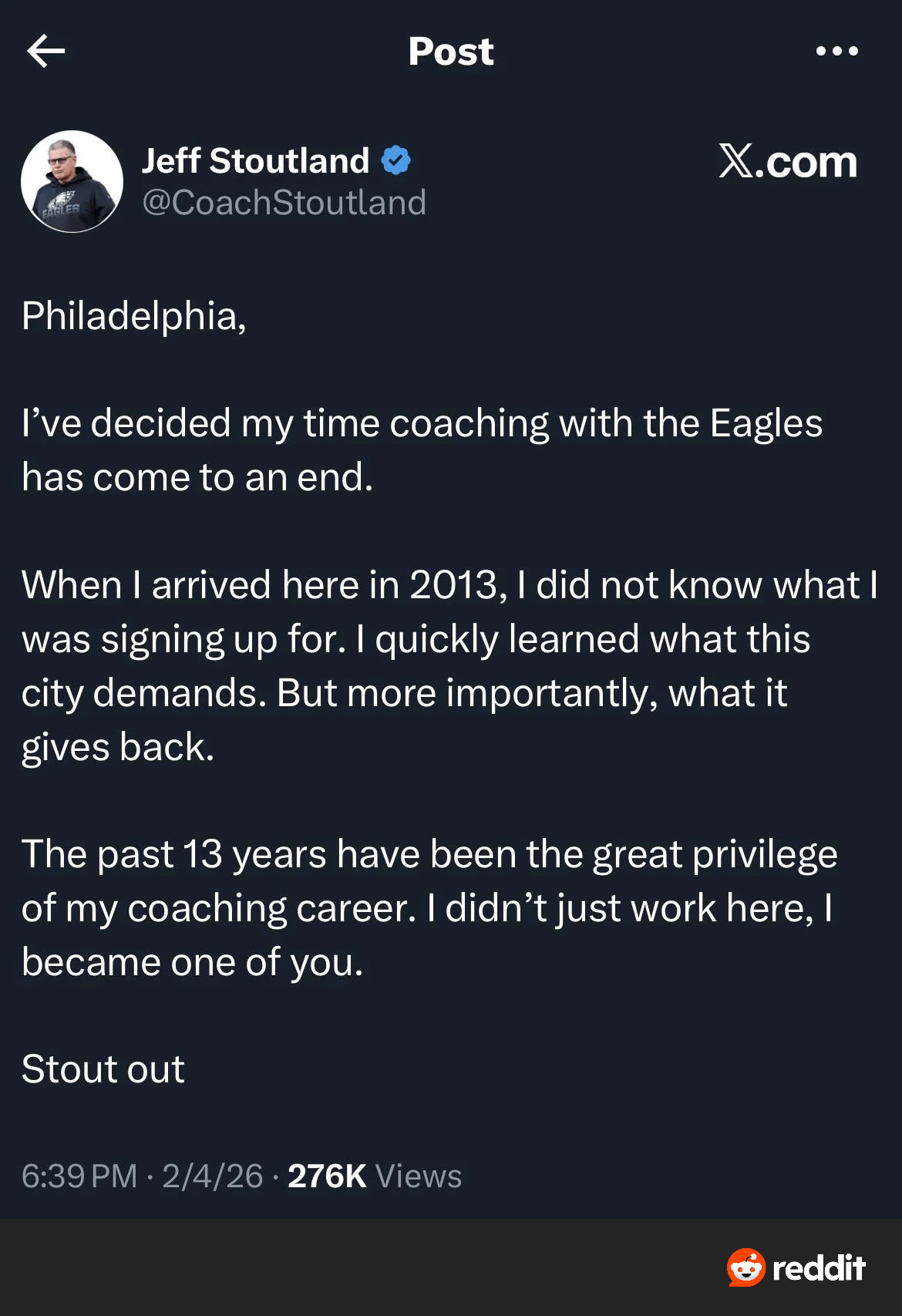Click the "Philadelphia," greeting line
This screenshot has width=902, height=1316.
pyautogui.click(x=134, y=316)
